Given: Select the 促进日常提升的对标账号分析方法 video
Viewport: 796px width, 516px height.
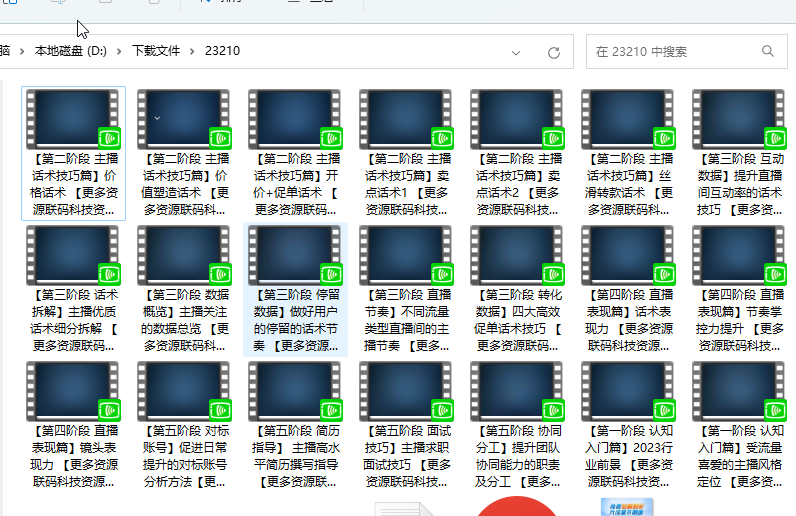Looking at the screenshot, I should tap(184, 426).
